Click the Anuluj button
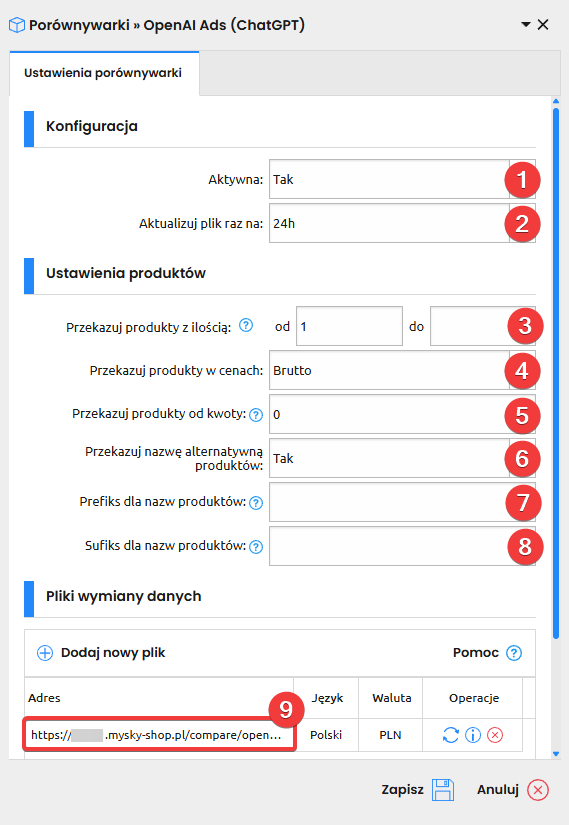 513,790
